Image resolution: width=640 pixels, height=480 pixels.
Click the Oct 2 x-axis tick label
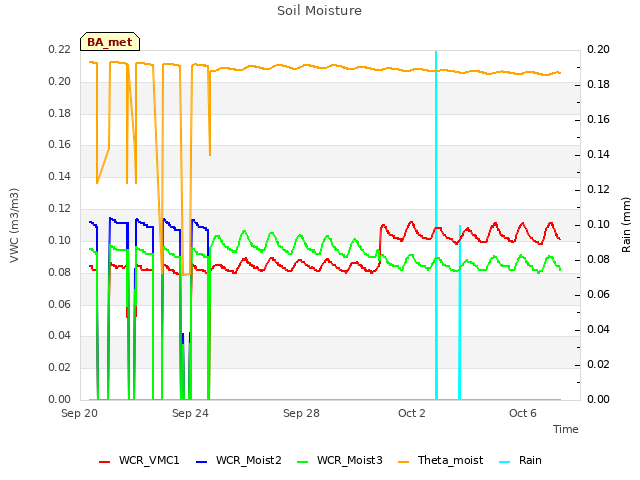pos(412,413)
